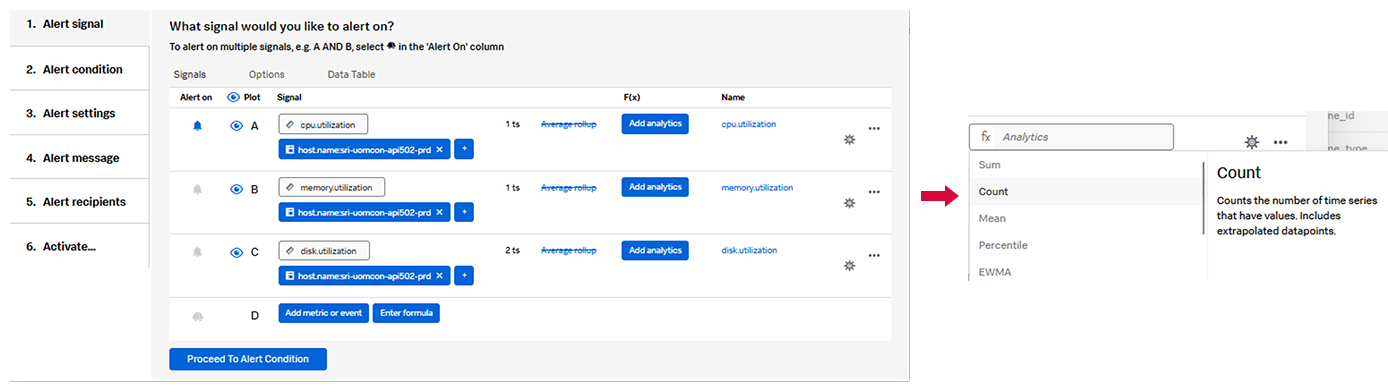The height and width of the screenshot is (392, 1388).
Task: Open the three-dot menu for cpu.utilization row
Action: (874, 128)
